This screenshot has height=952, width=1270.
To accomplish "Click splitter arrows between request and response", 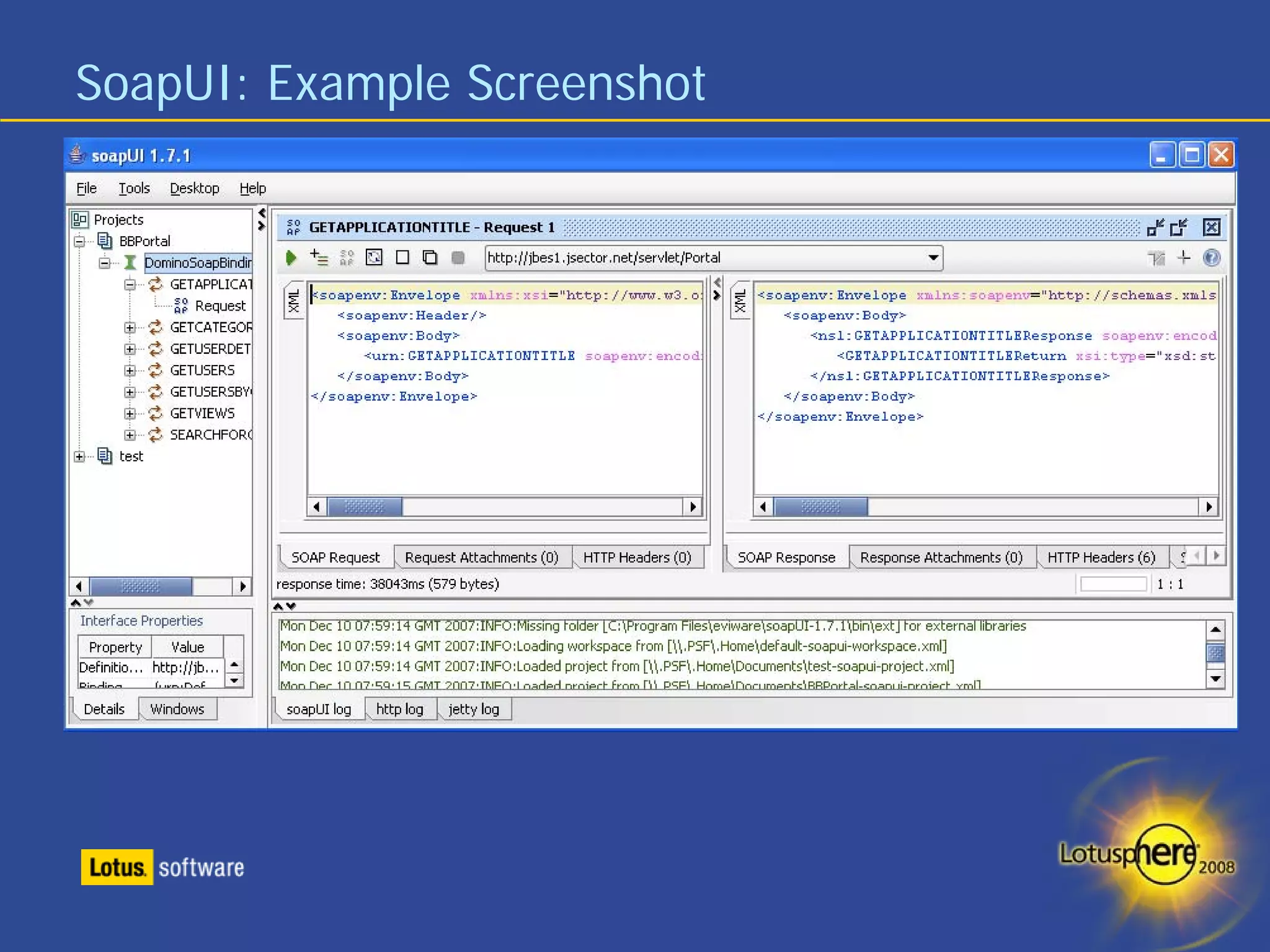I will click(717, 289).
